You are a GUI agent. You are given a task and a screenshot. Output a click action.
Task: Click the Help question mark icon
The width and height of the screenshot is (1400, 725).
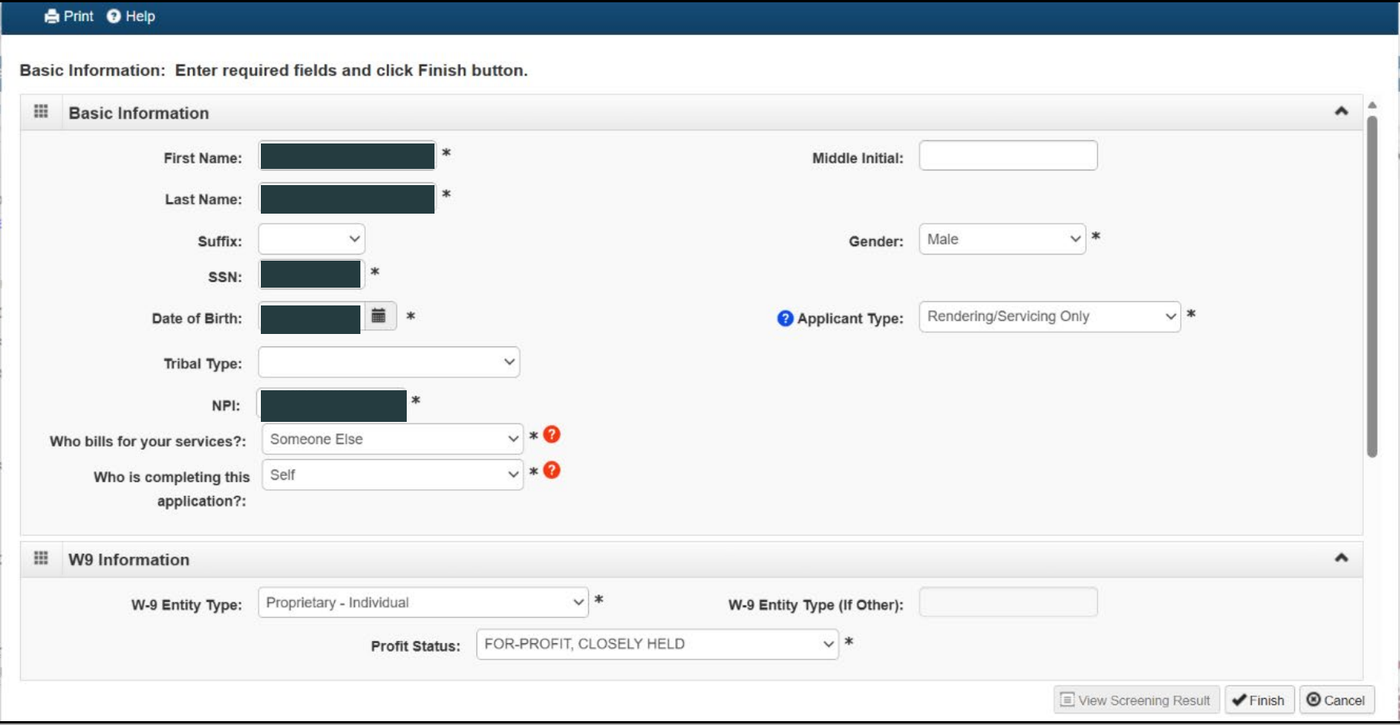tap(114, 16)
